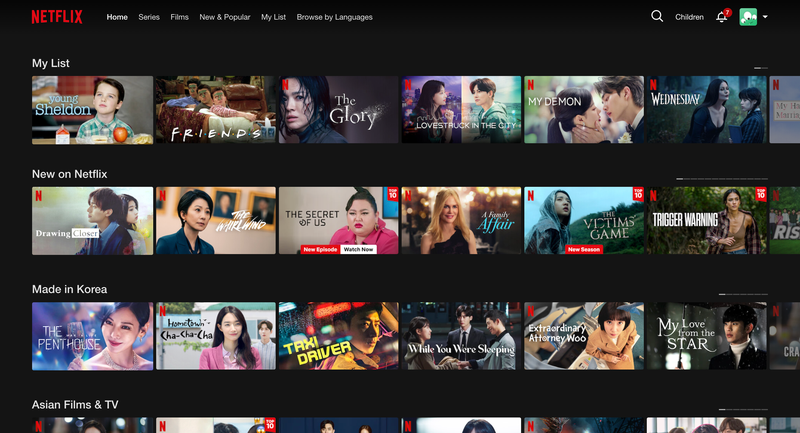The height and width of the screenshot is (433, 800).
Task: Open the Trigger Warning thumbnail
Action: coord(707,220)
